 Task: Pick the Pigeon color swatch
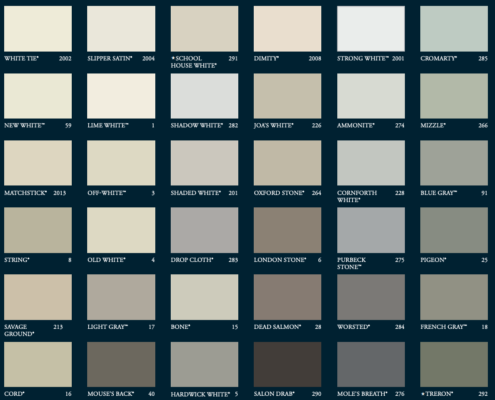click(454, 230)
